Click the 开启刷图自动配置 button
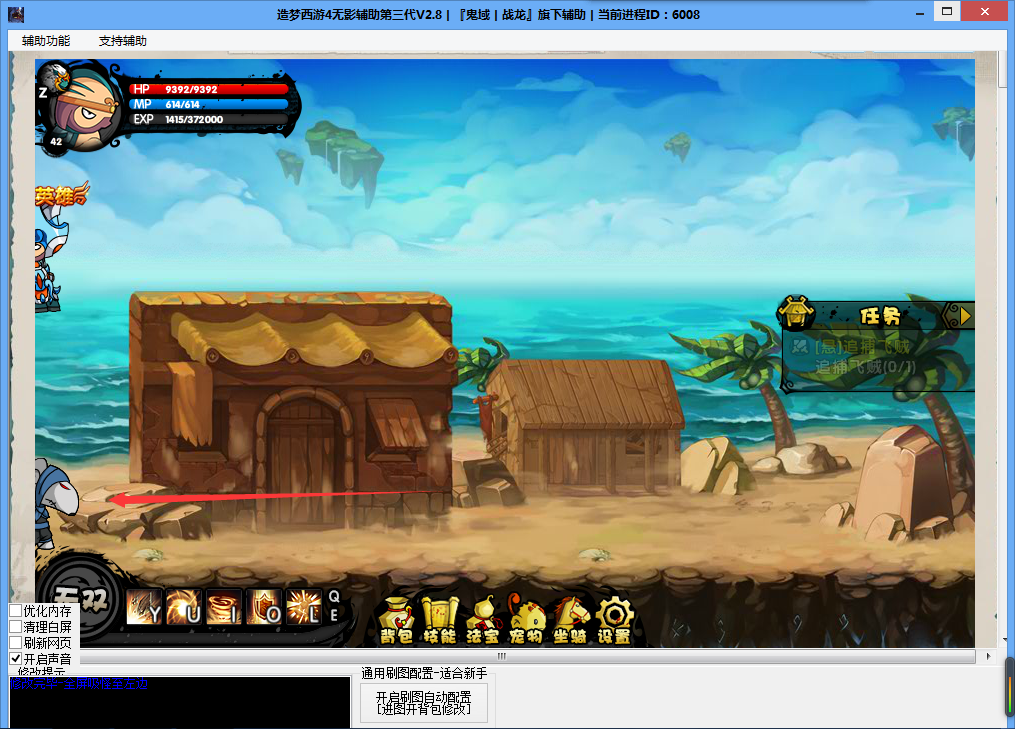 coord(423,703)
